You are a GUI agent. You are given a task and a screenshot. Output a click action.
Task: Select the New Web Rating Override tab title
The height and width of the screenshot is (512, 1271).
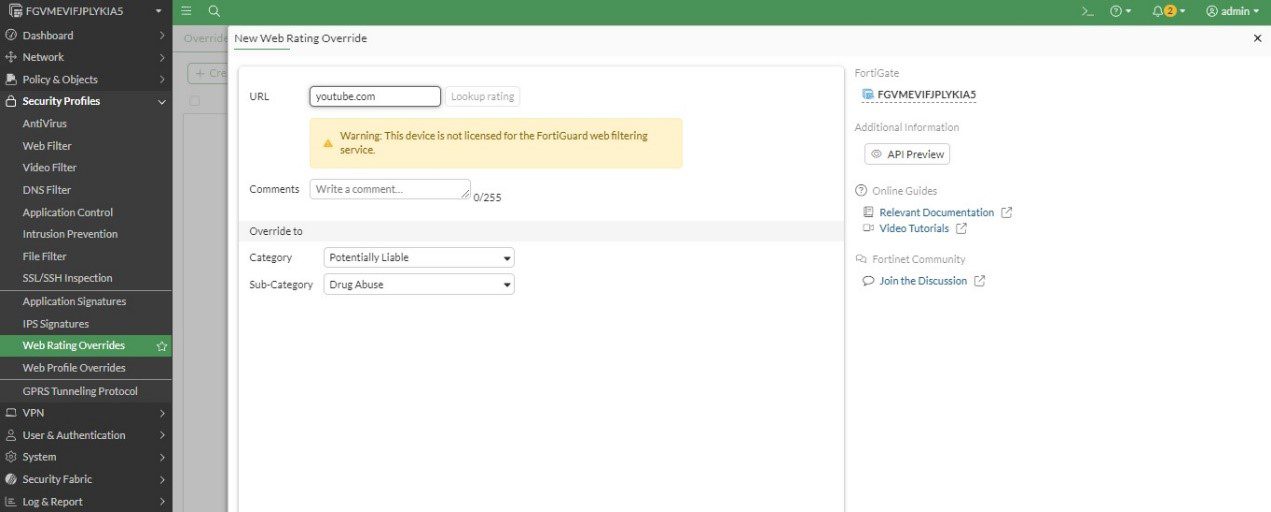coord(300,38)
